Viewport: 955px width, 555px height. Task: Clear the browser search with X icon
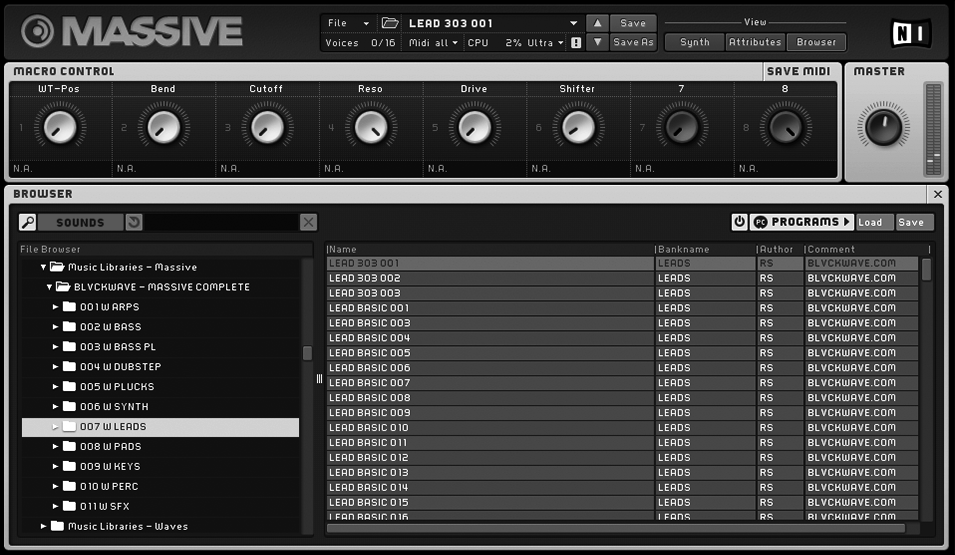(309, 222)
